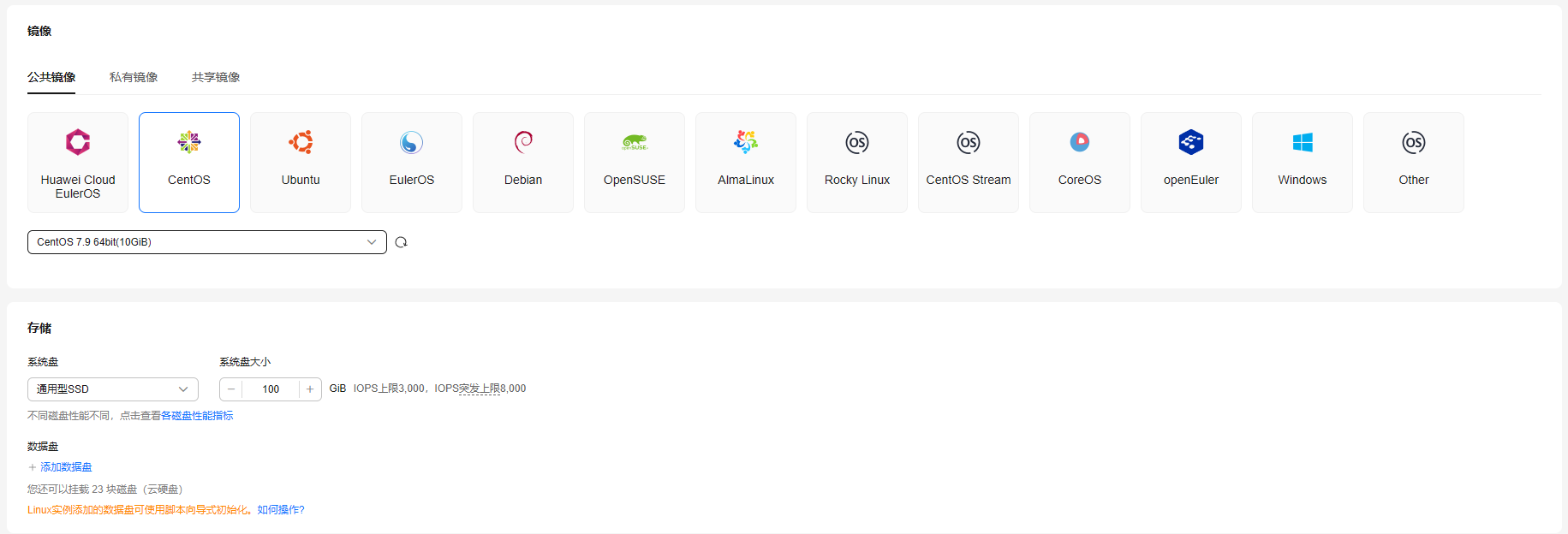The image size is (1568, 534).
Task: Open the 各磁盘性能指标 link
Action: pyautogui.click(x=197, y=416)
